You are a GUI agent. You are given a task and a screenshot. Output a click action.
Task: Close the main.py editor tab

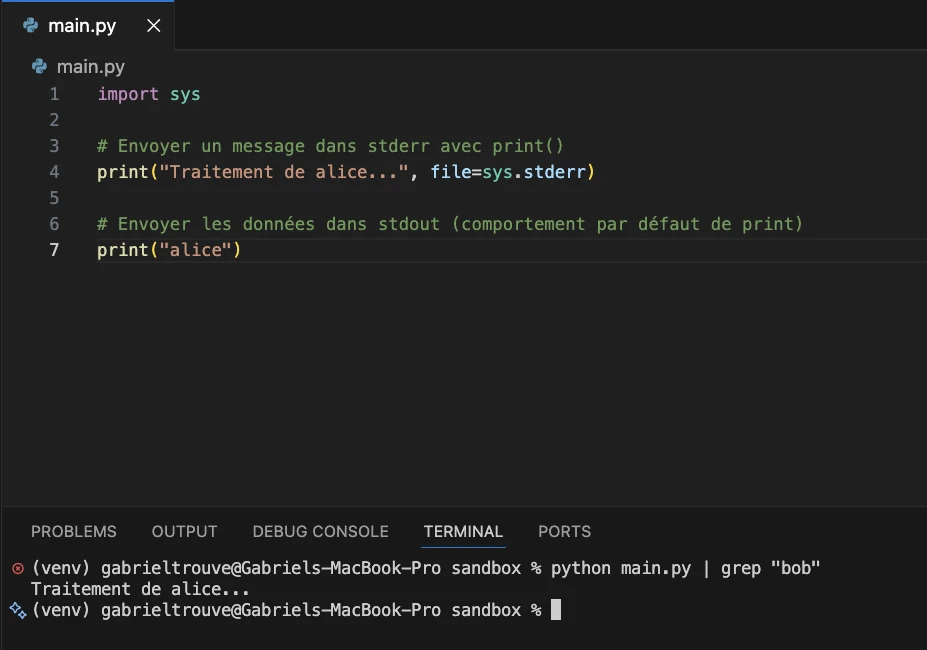tap(154, 25)
